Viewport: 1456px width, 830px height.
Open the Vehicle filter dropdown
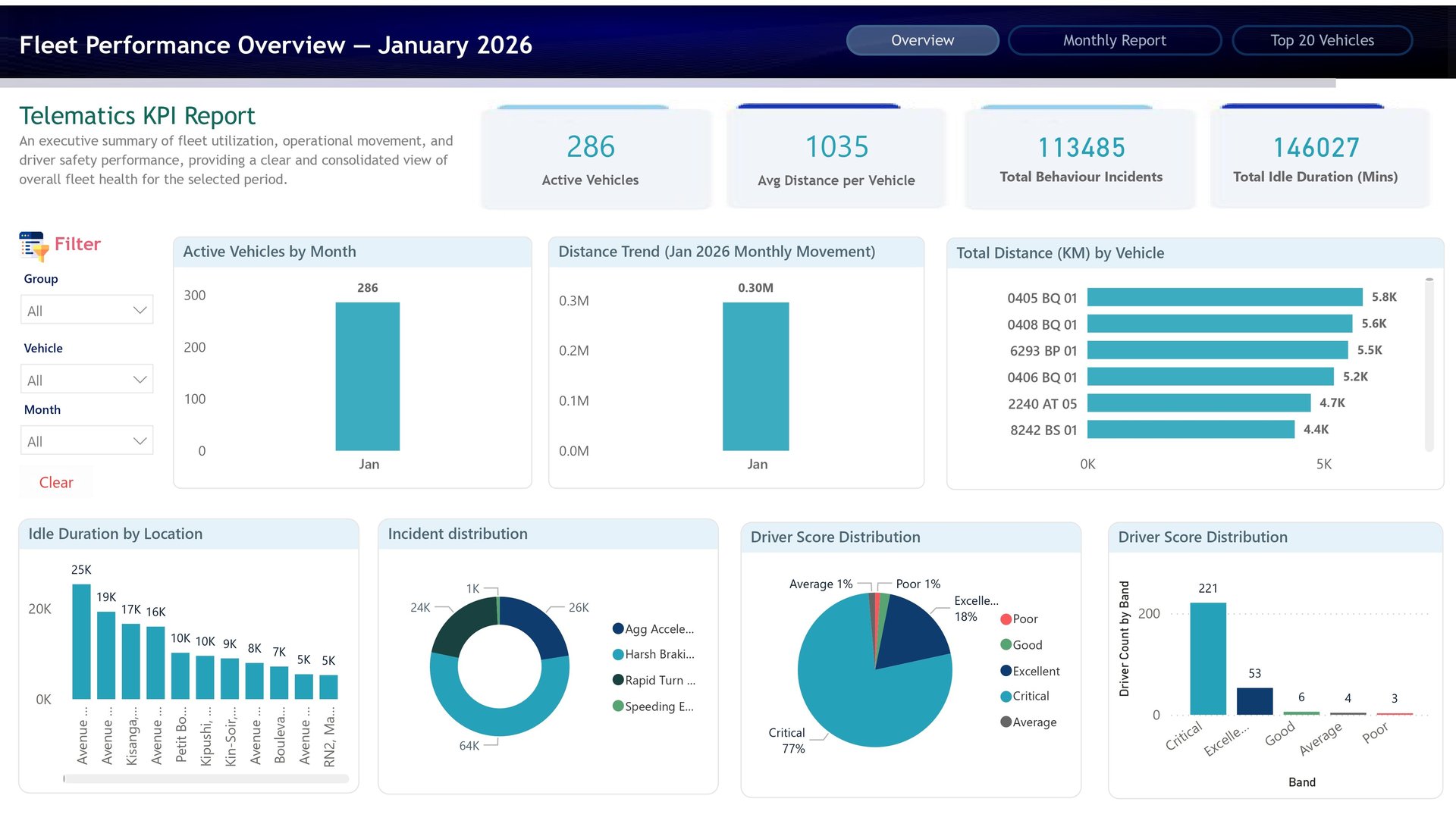(x=86, y=380)
